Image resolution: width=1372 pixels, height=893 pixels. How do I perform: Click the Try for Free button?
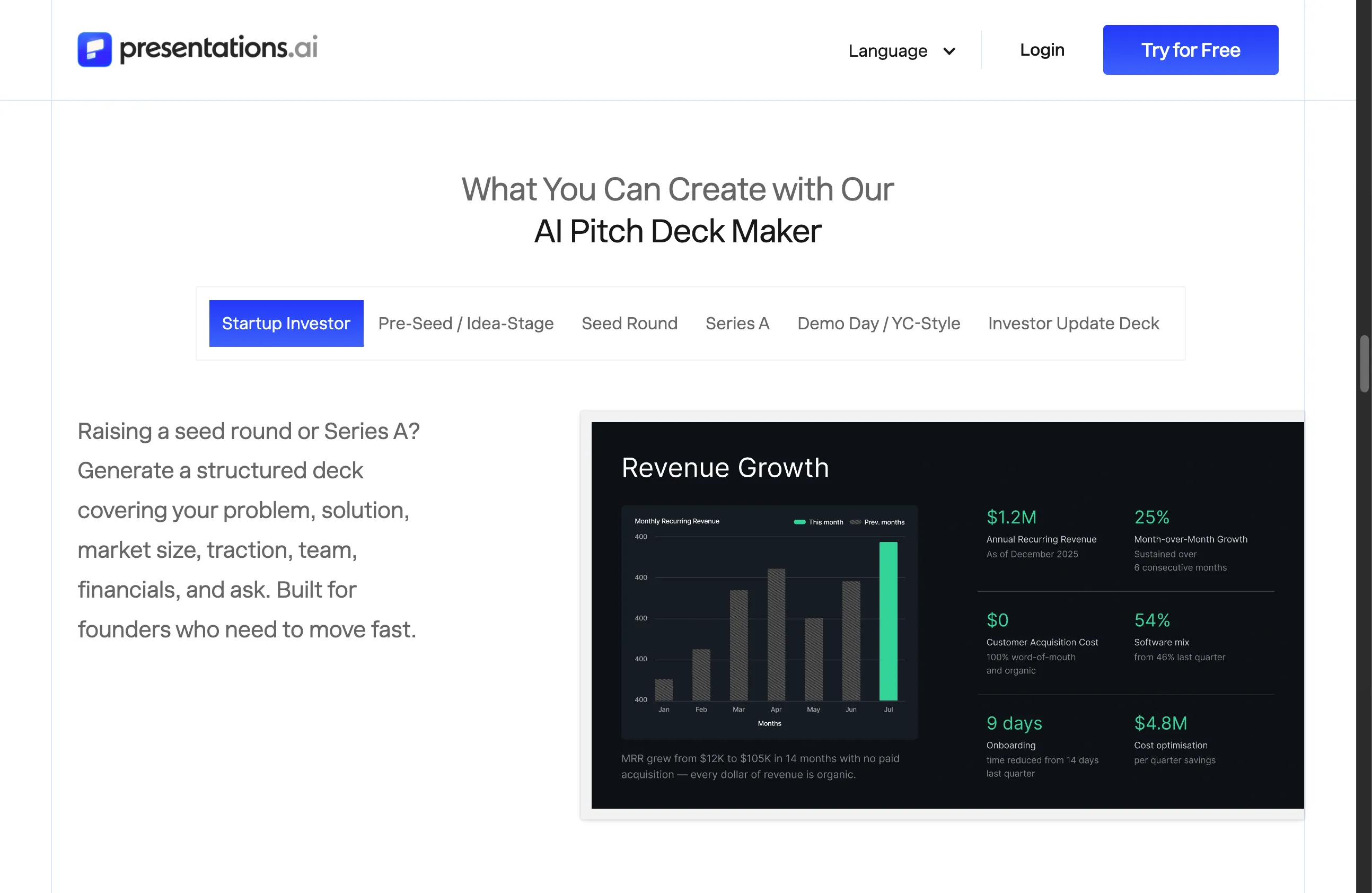(x=1190, y=49)
